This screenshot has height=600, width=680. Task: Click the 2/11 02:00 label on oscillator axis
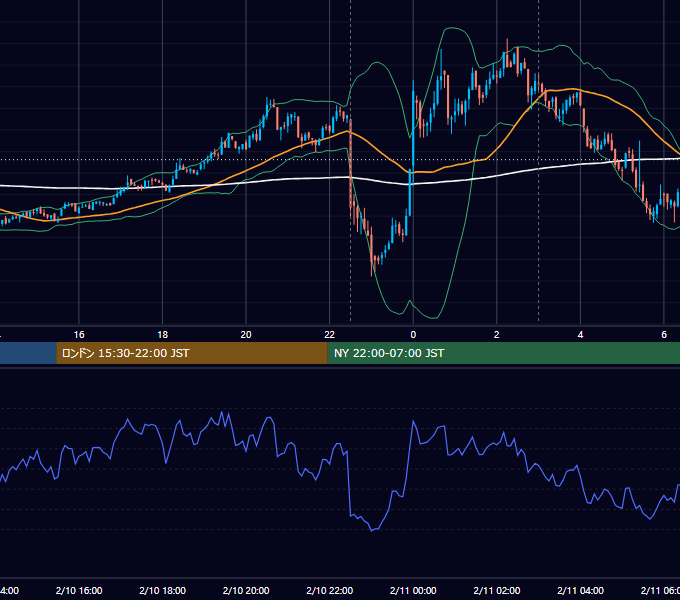coord(497,590)
